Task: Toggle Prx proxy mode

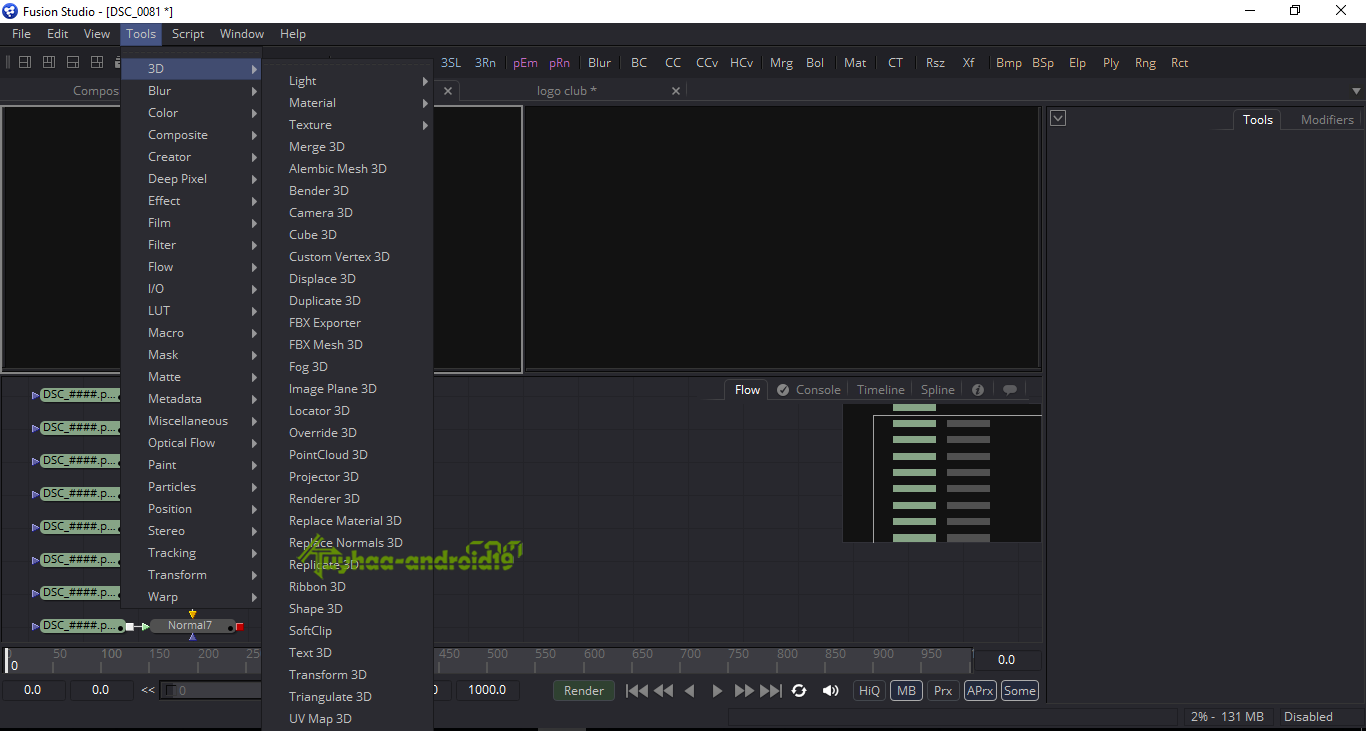Action: click(943, 690)
